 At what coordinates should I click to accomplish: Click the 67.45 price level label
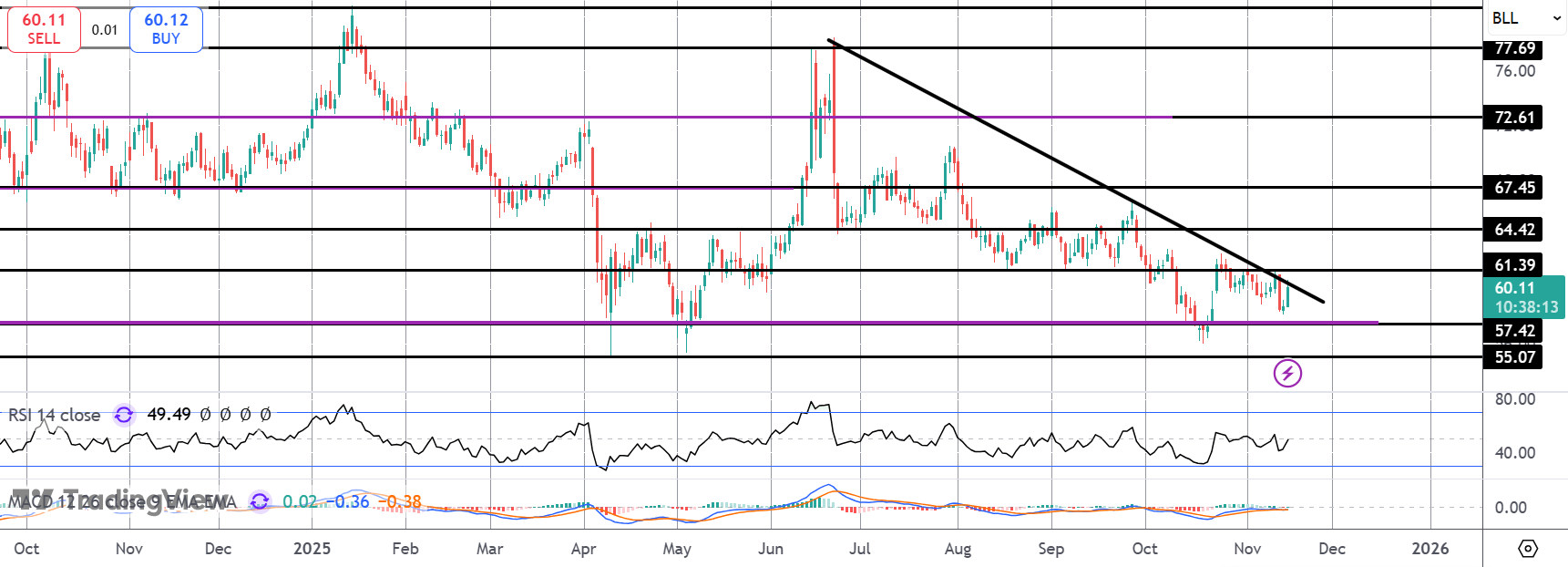1514,187
